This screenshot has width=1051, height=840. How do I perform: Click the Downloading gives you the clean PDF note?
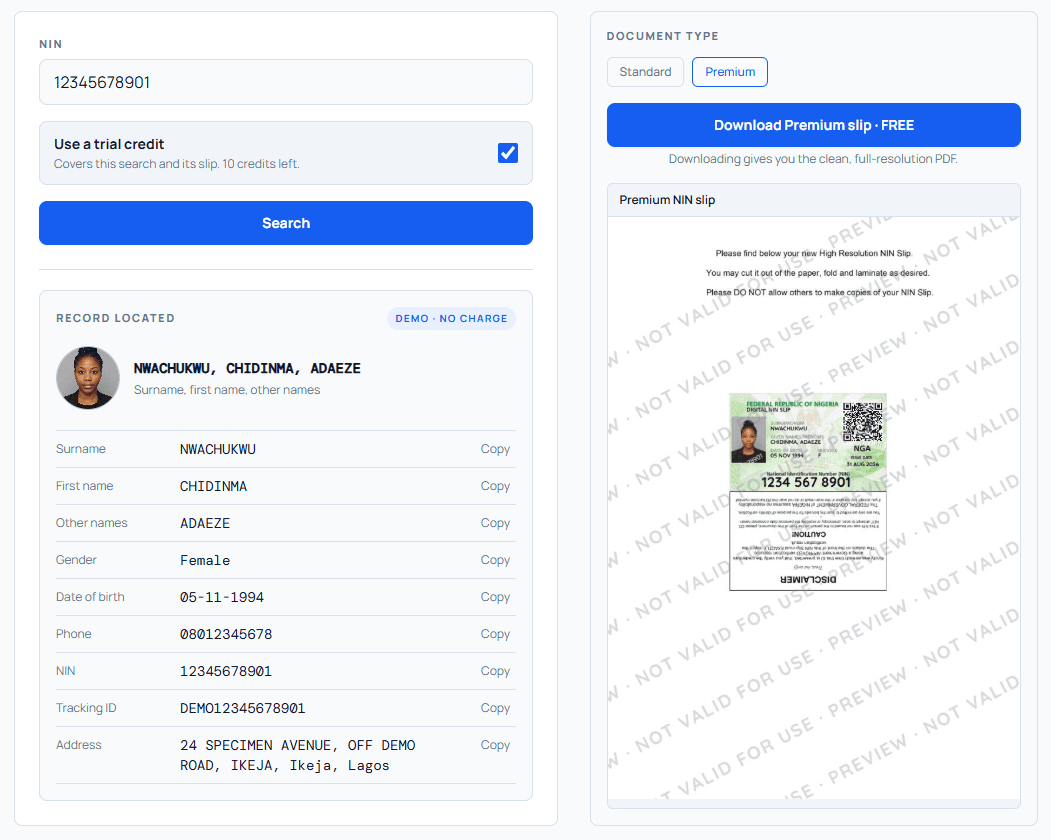point(813,159)
